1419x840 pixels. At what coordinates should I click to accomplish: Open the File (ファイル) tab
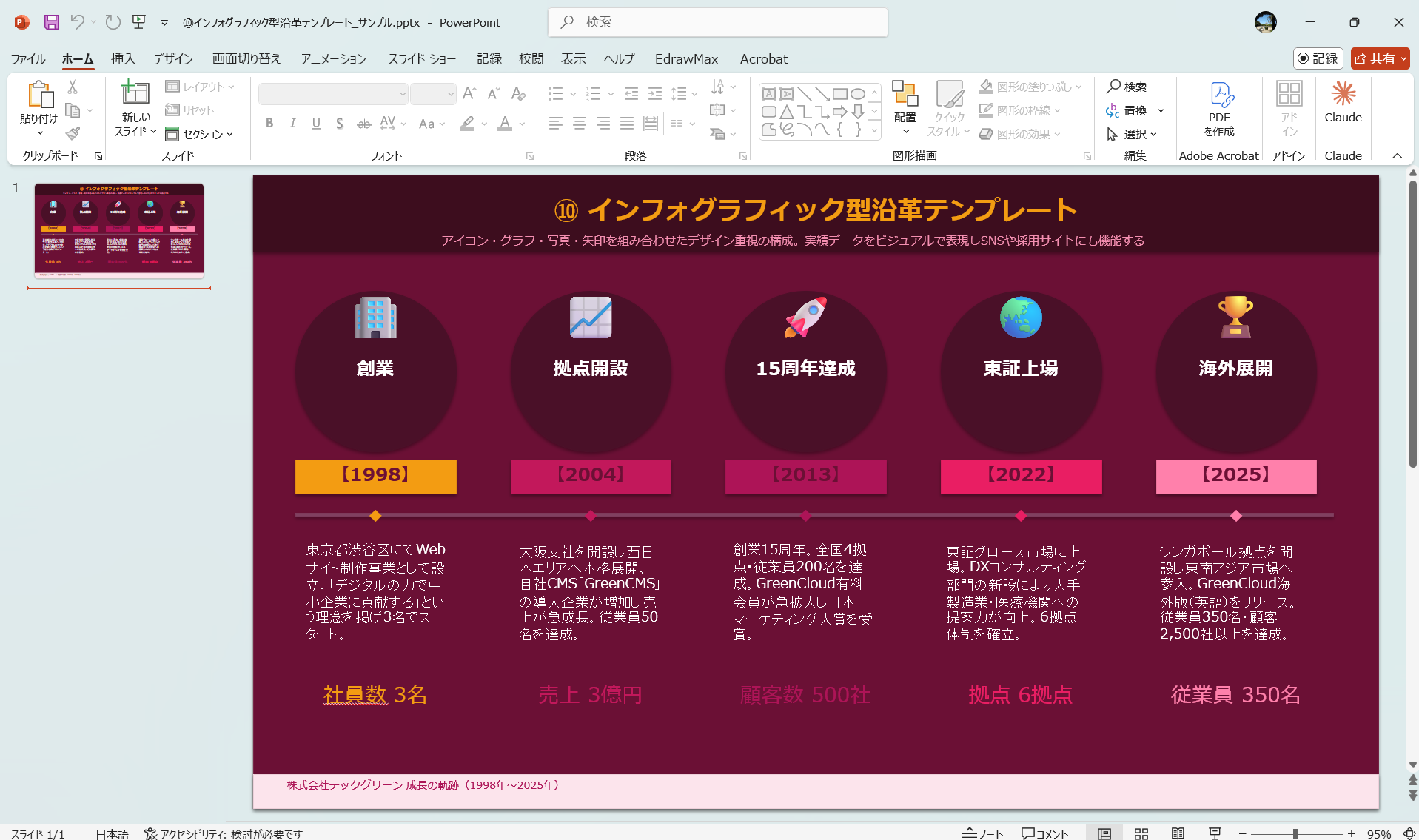coord(28,58)
